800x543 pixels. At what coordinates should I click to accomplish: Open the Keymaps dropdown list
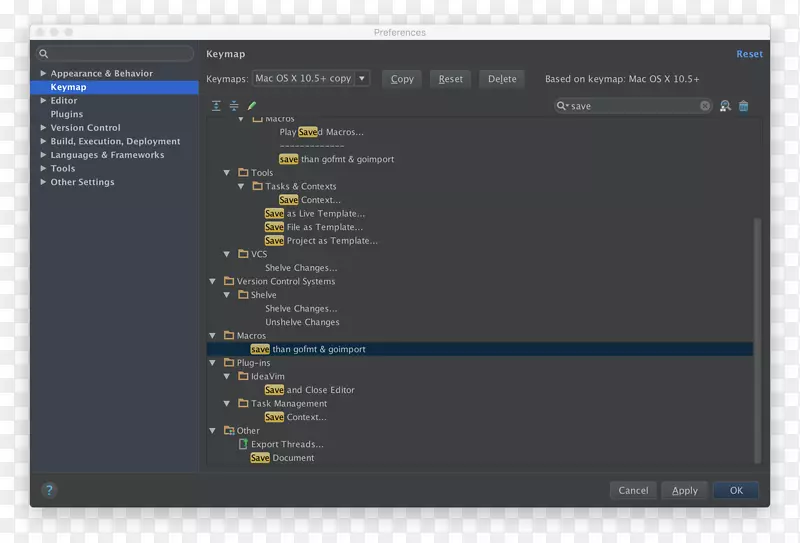[x=362, y=79]
